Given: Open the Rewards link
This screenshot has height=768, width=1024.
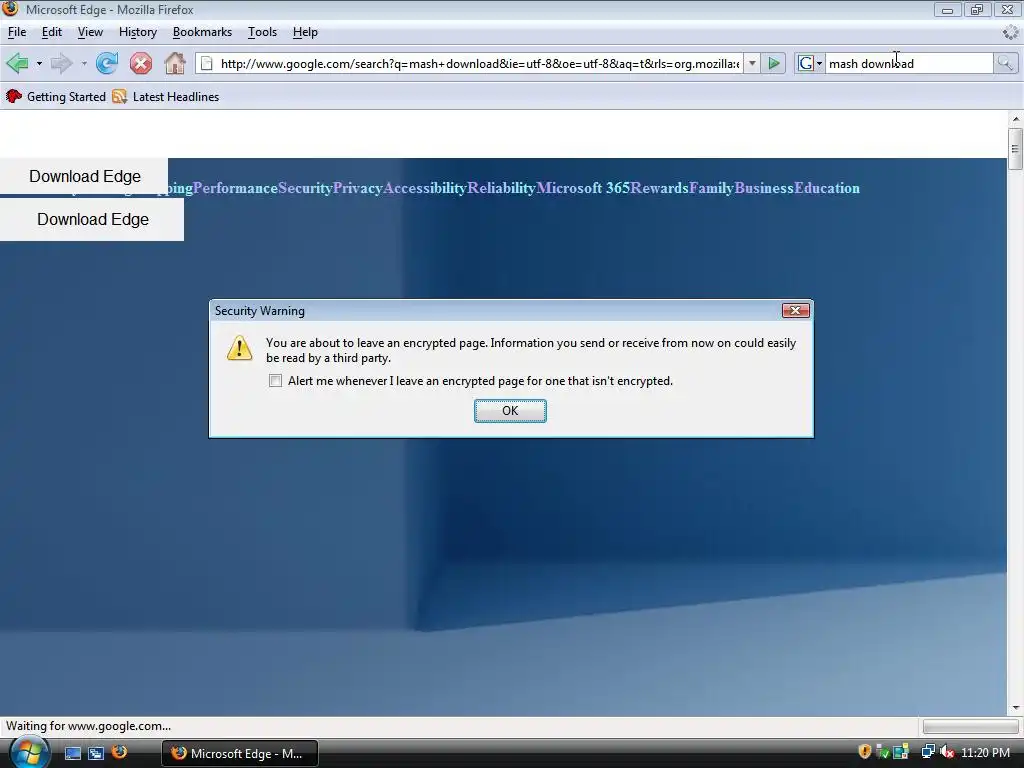Looking at the screenshot, I should coord(660,188).
